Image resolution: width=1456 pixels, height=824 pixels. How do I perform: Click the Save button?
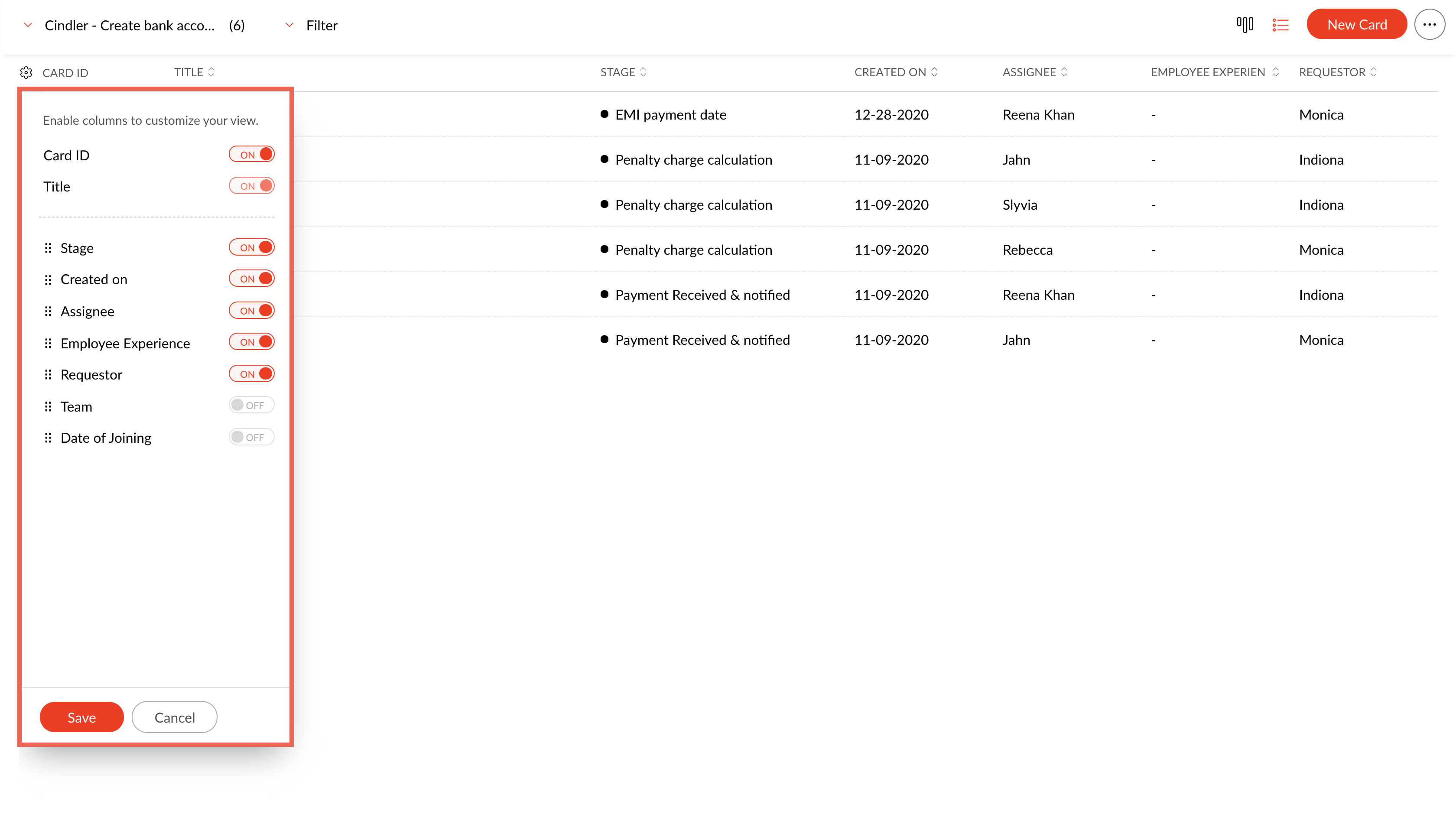tap(81, 717)
